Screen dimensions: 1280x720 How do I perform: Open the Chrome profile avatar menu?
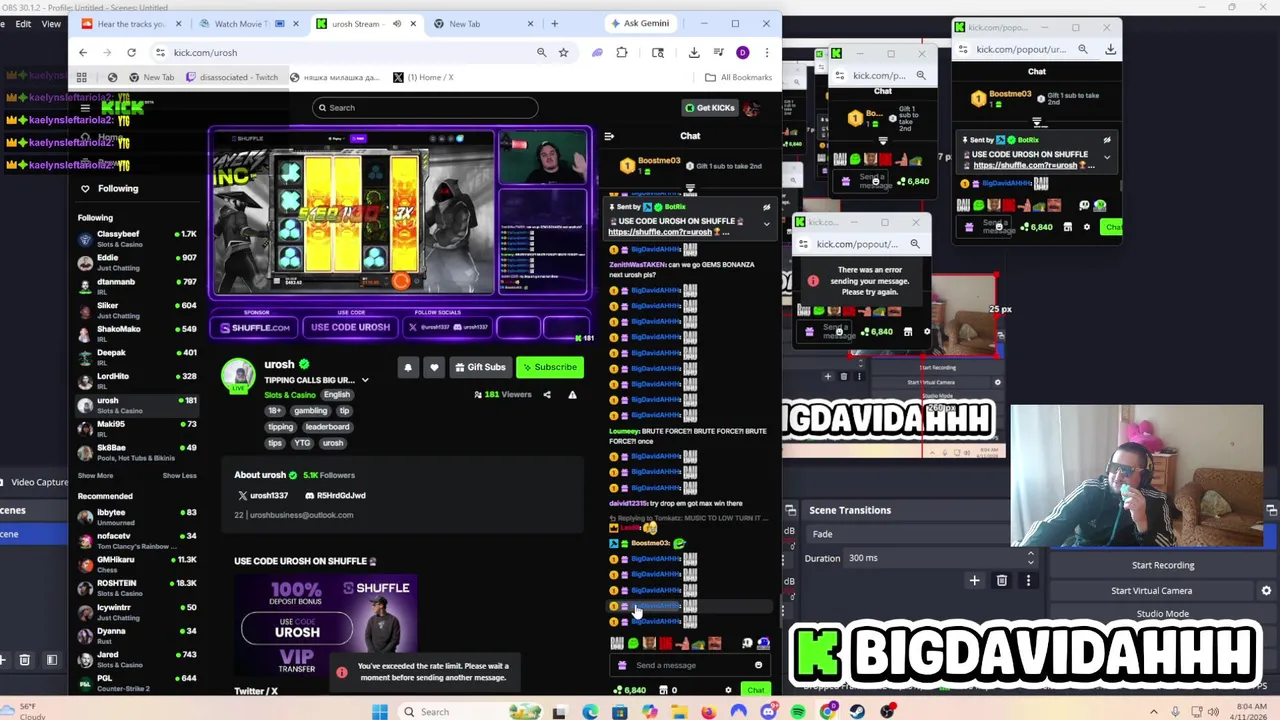(742, 52)
